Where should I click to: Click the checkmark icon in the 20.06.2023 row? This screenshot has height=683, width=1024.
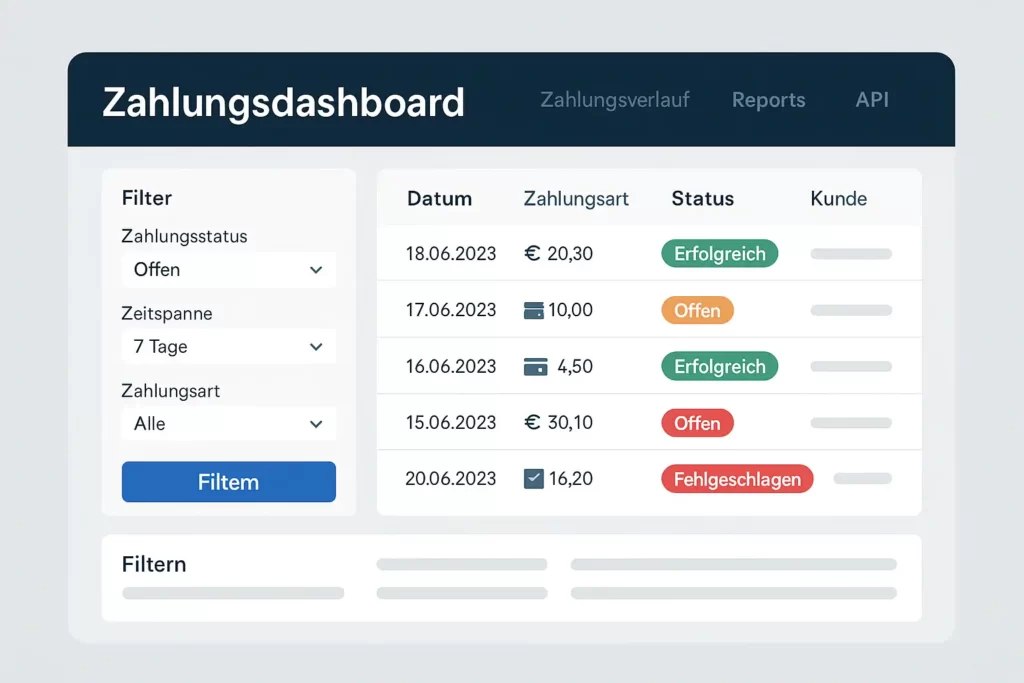[x=534, y=479]
